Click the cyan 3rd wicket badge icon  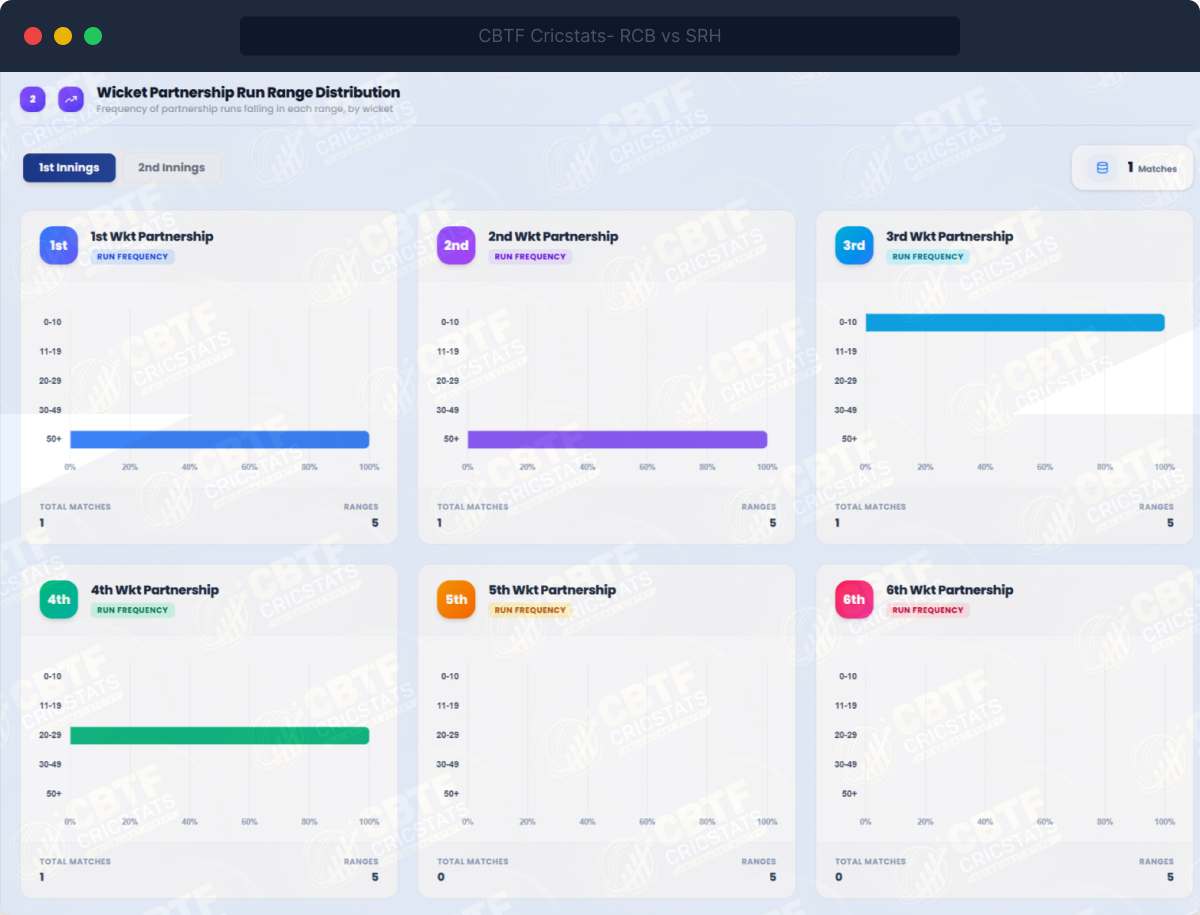coord(854,246)
